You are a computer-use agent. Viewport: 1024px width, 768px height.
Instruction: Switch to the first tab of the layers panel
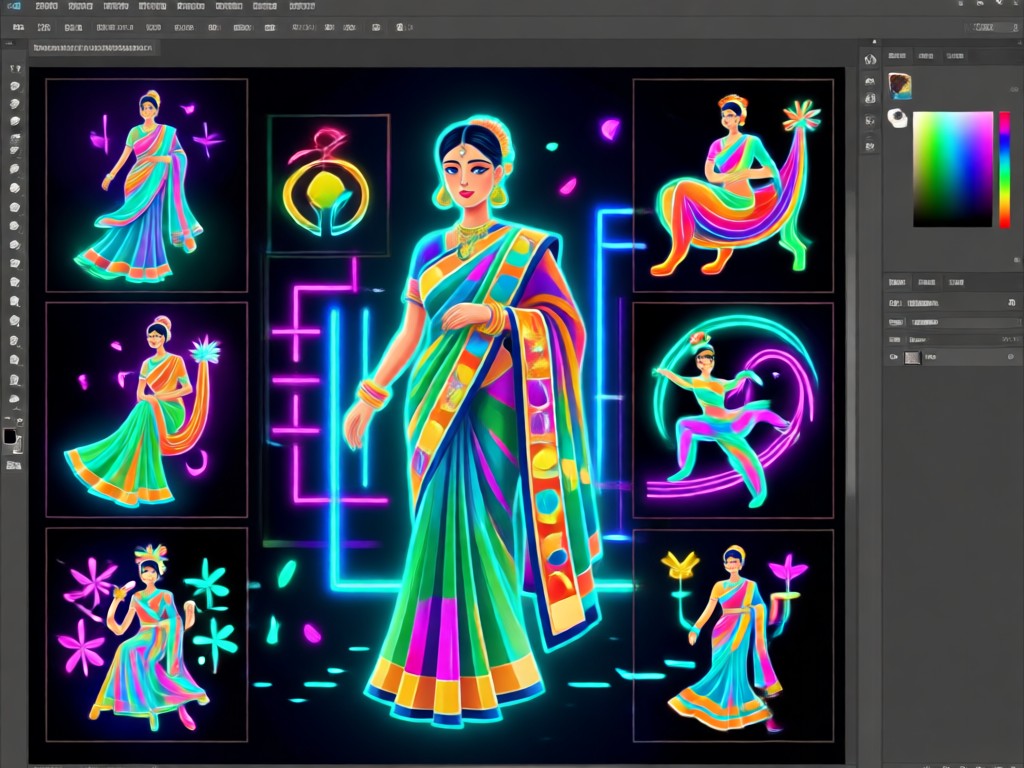tap(897, 282)
